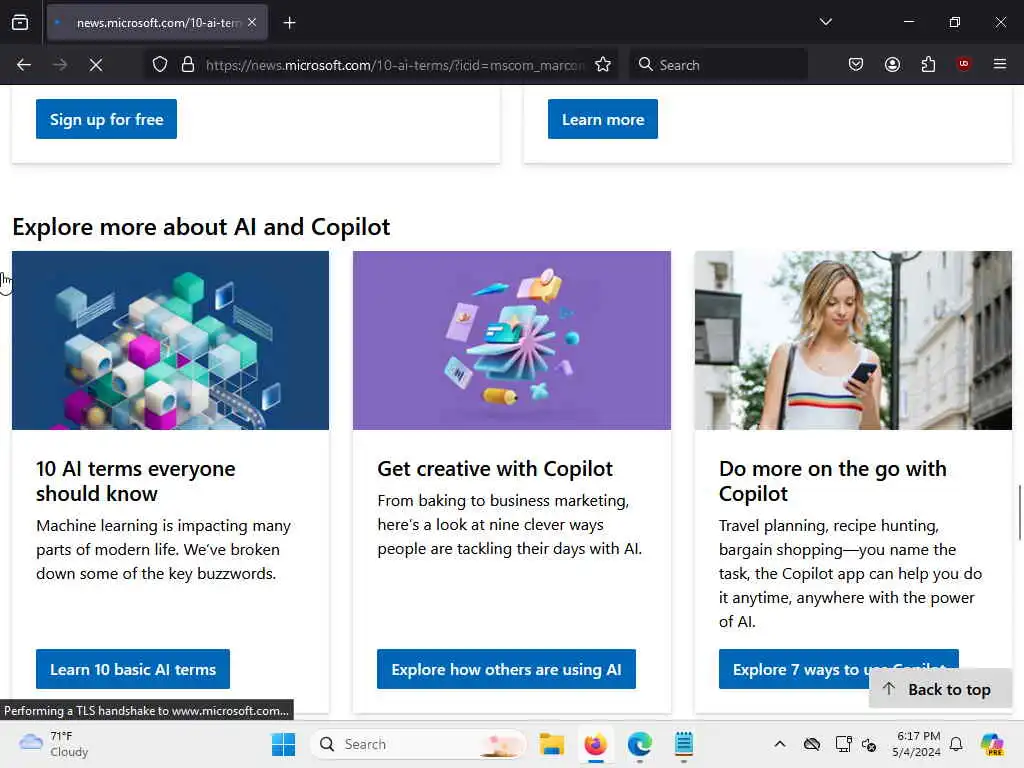This screenshot has width=1024, height=768.
Task: Open the weather widget showing 71°F Cloudy
Action: tap(54, 744)
